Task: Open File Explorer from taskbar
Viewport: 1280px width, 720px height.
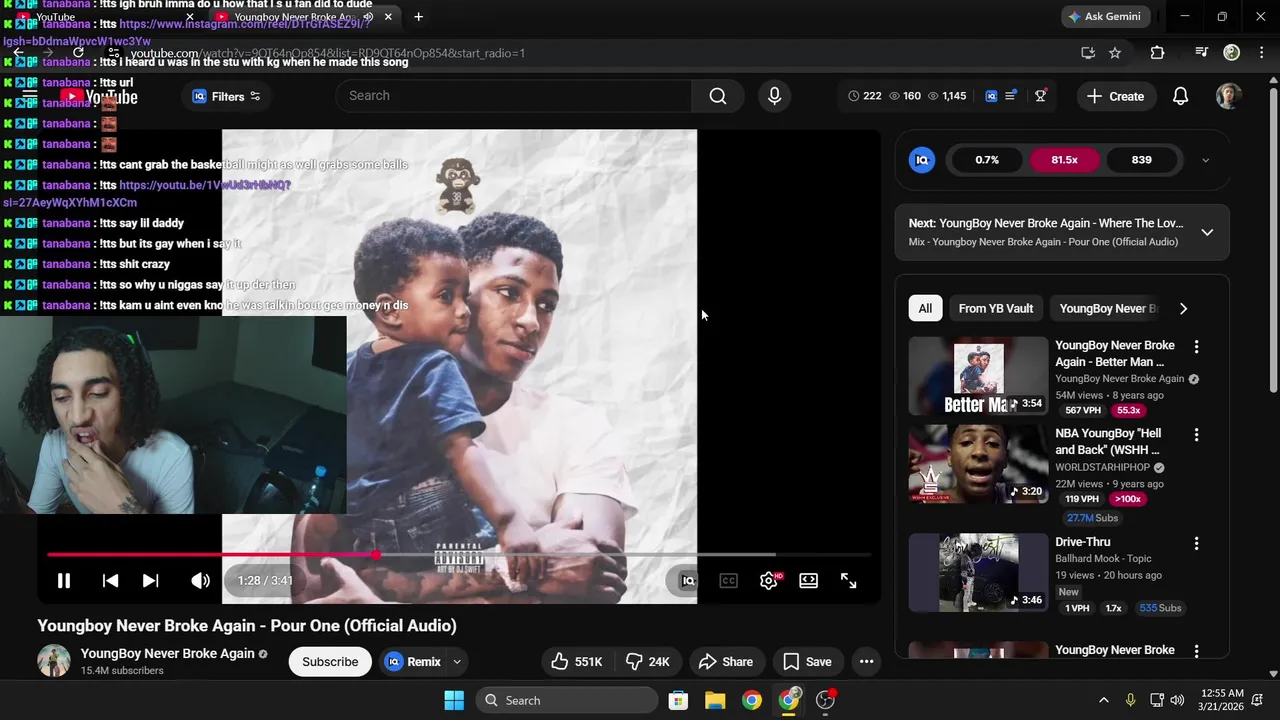Action: tap(715, 700)
